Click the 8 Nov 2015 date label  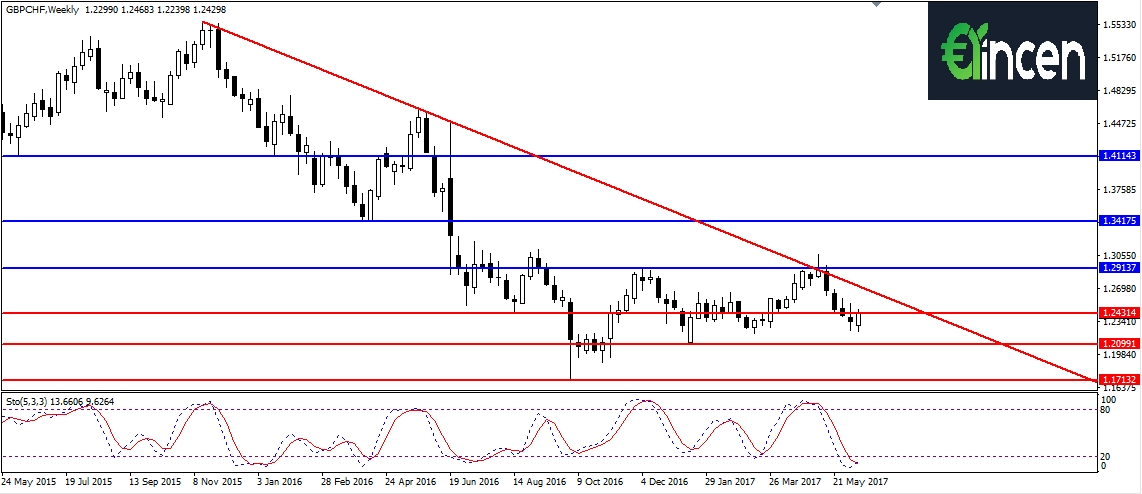coord(218,482)
